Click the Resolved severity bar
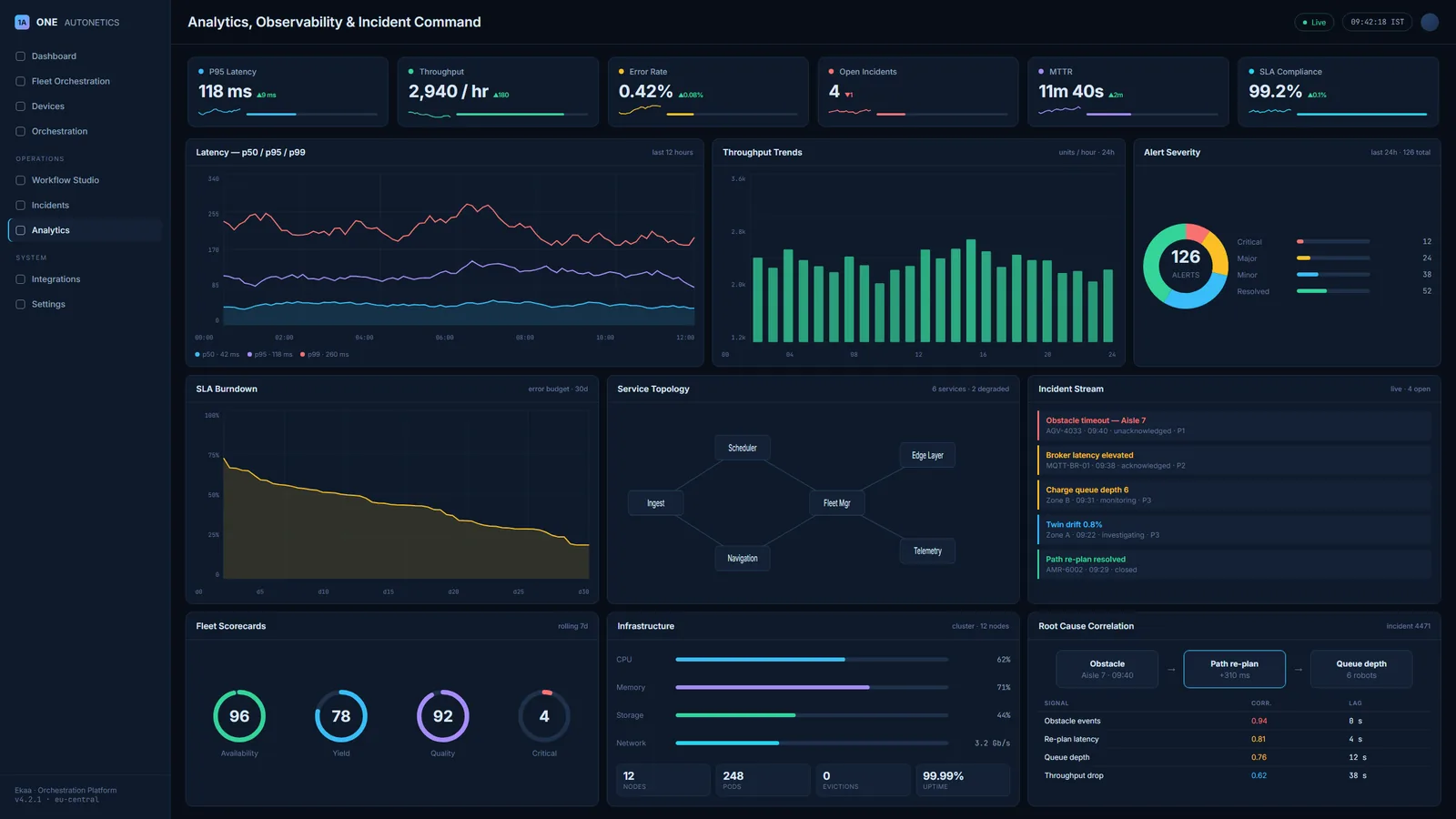This screenshot has width=1456, height=819. 1333,291
